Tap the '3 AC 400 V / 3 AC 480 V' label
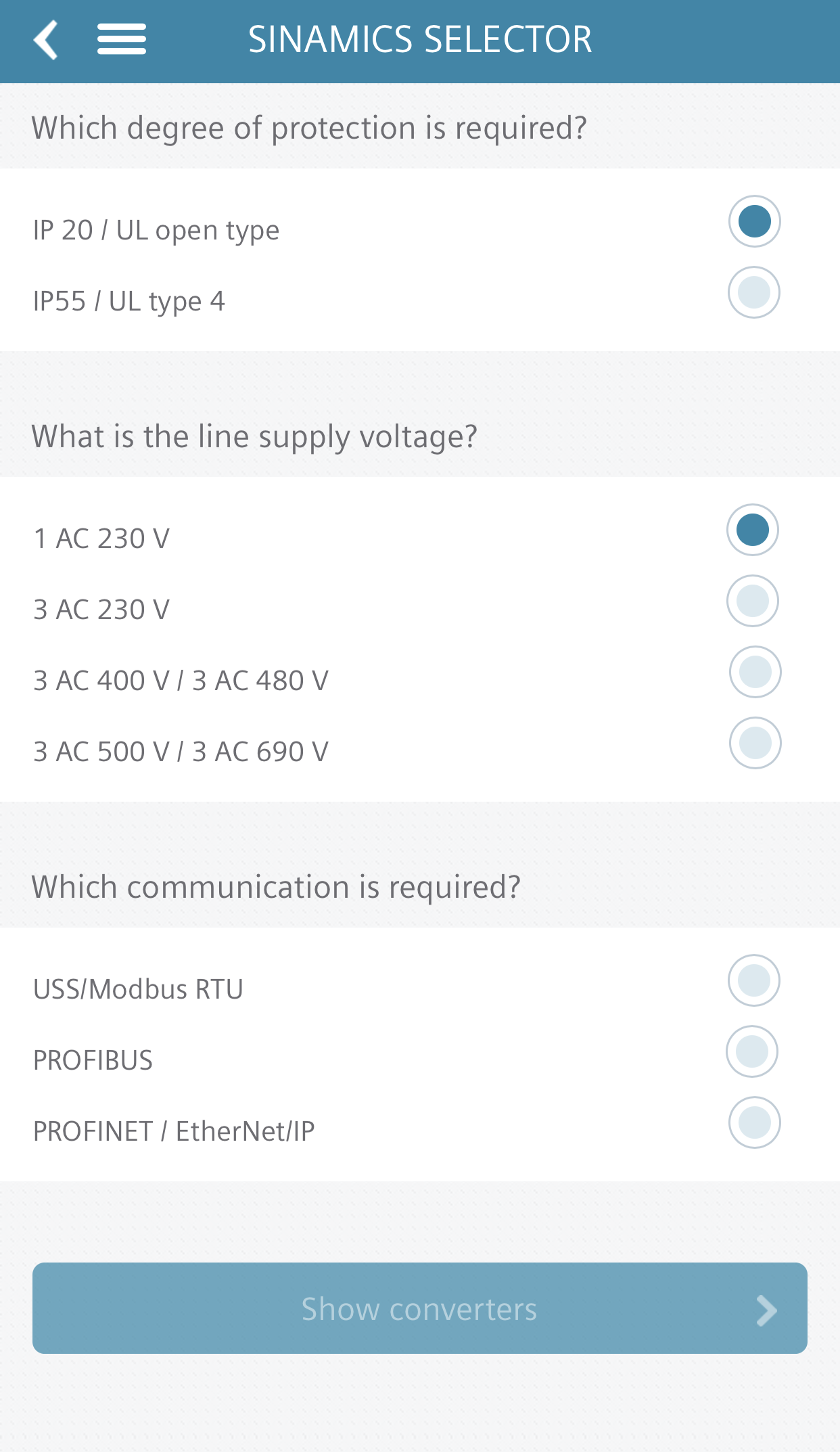 (x=181, y=681)
